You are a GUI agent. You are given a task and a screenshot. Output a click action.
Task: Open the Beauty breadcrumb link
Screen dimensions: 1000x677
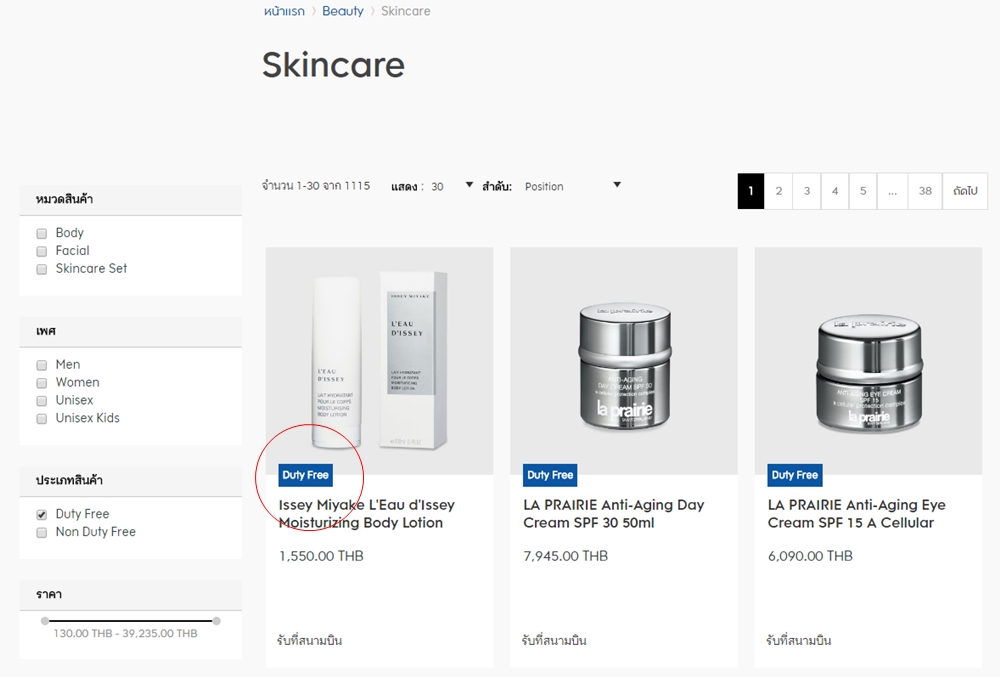tap(342, 11)
